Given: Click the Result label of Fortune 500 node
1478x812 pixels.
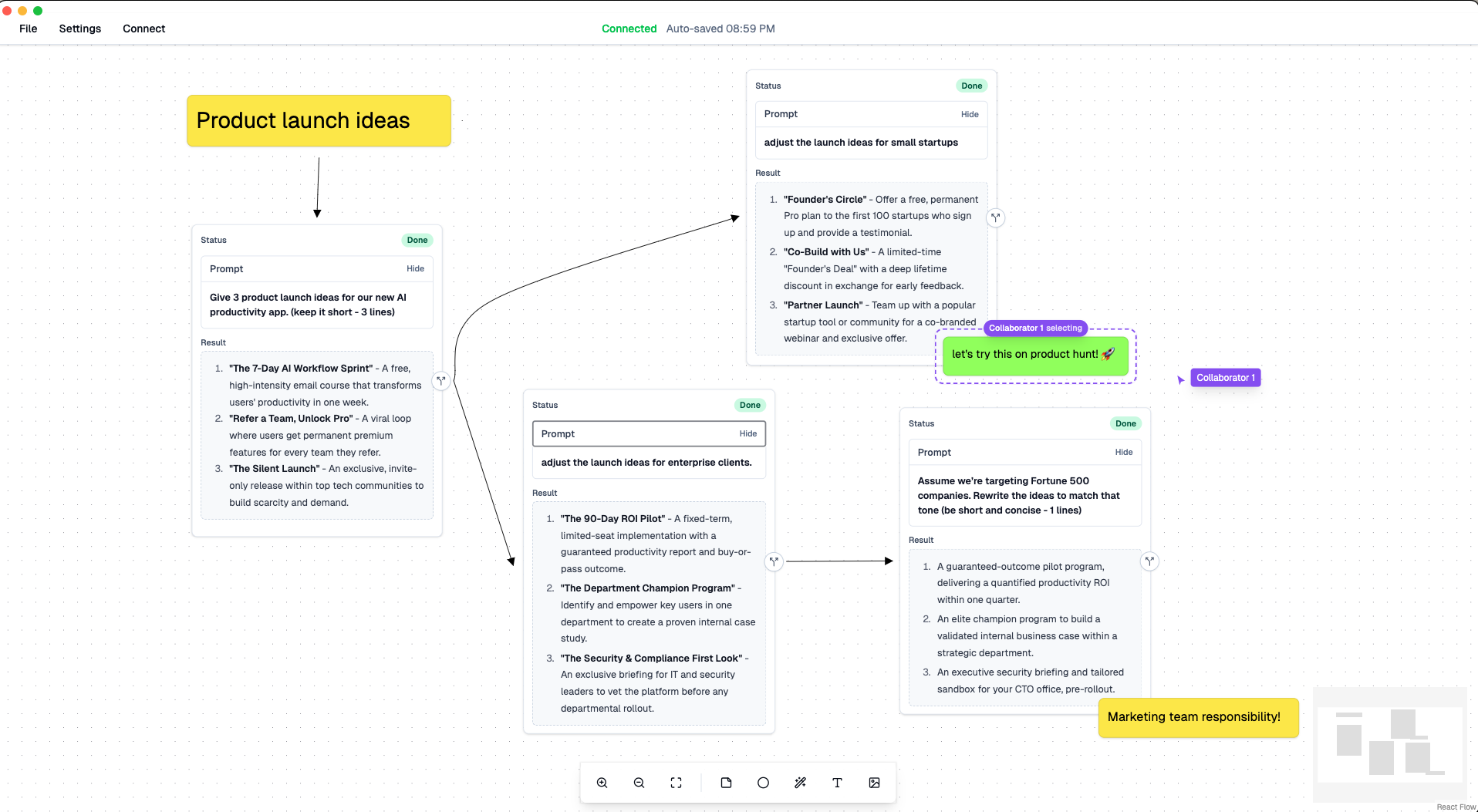Looking at the screenshot, I should (x=921, y=540).
